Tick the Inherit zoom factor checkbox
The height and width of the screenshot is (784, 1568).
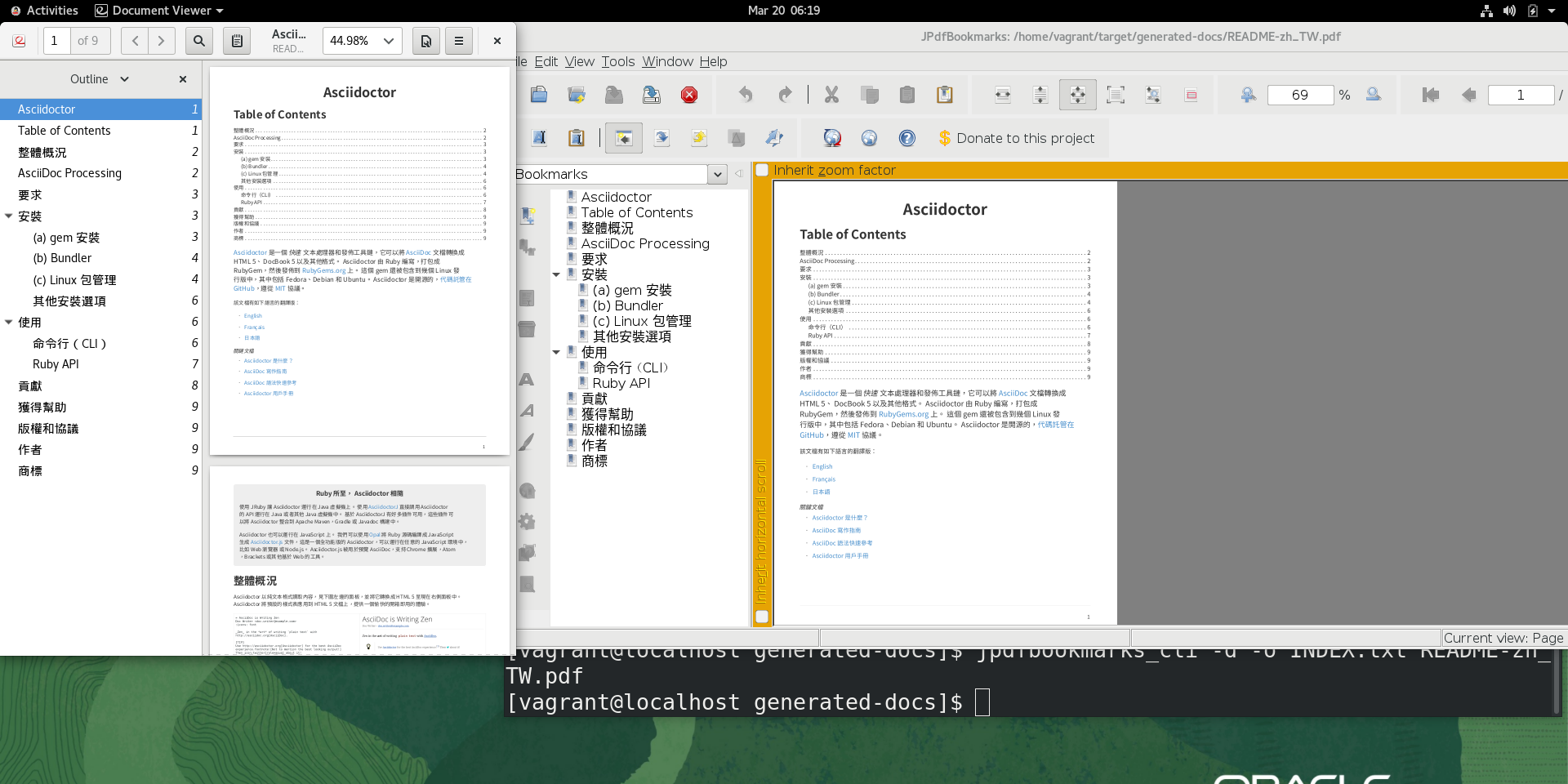click(763, 170)
